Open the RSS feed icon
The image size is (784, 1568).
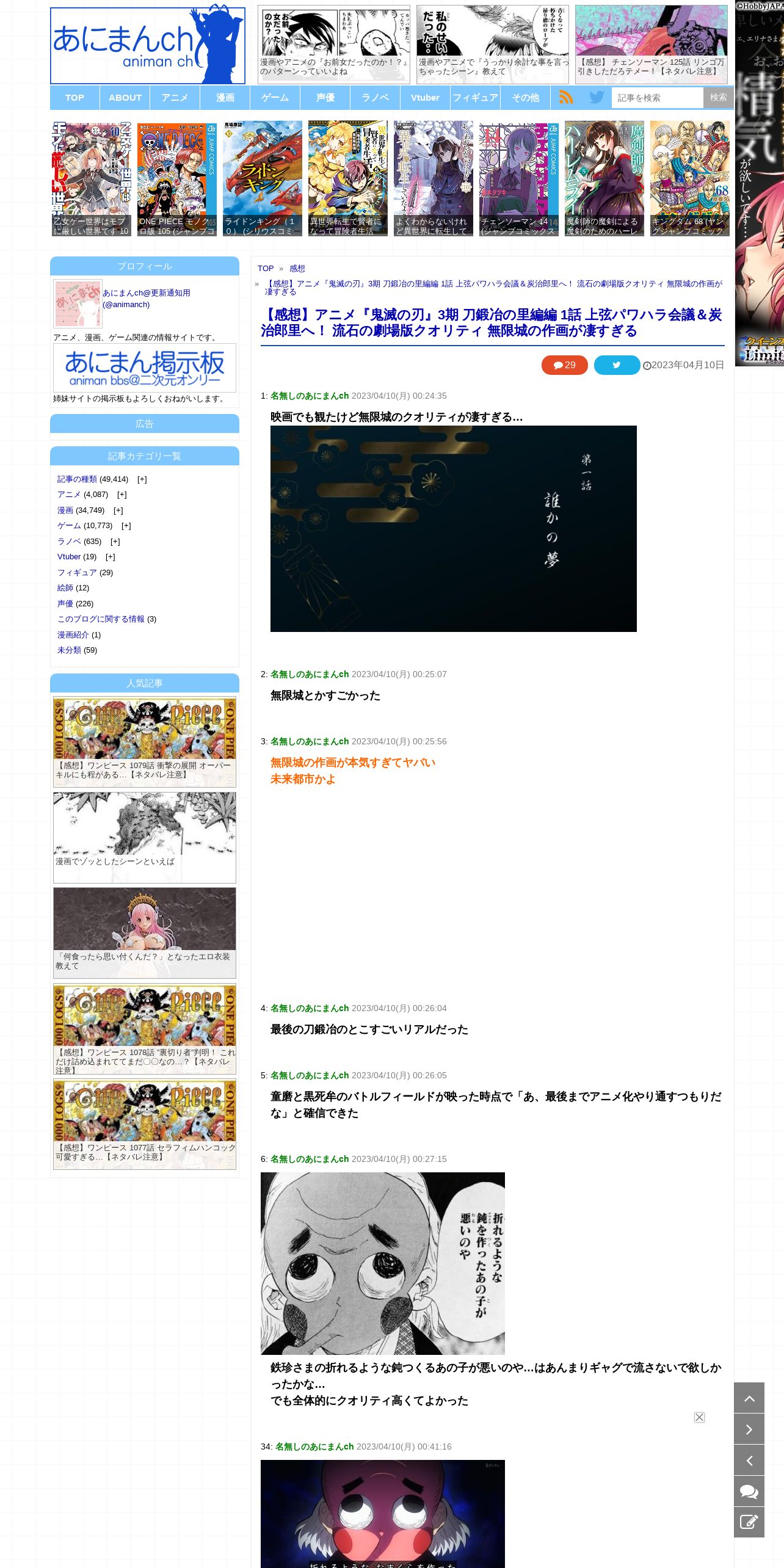pyautogui.click(x=566, y=97)
